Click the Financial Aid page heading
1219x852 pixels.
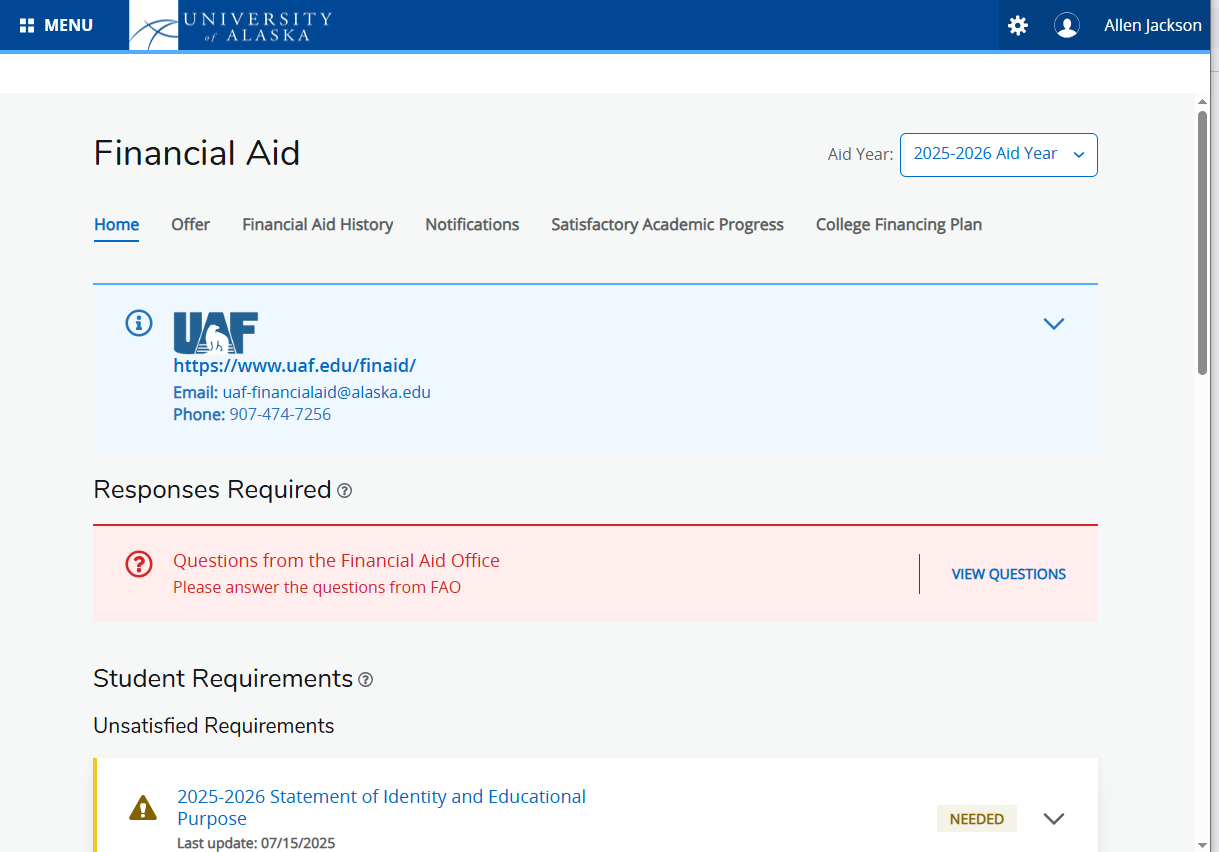(197, 154)
